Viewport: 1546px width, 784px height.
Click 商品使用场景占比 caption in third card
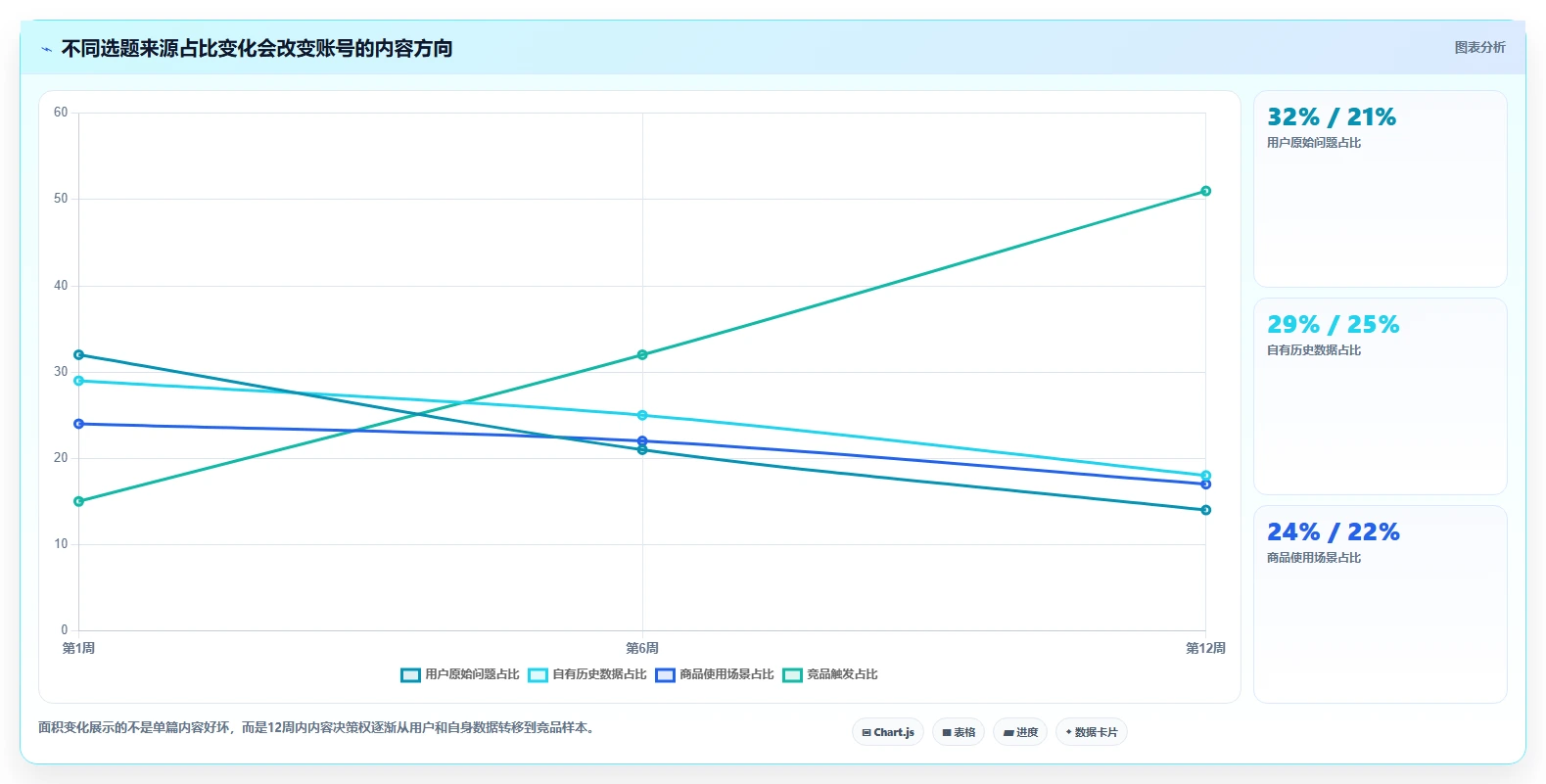tap(1314, 558)
